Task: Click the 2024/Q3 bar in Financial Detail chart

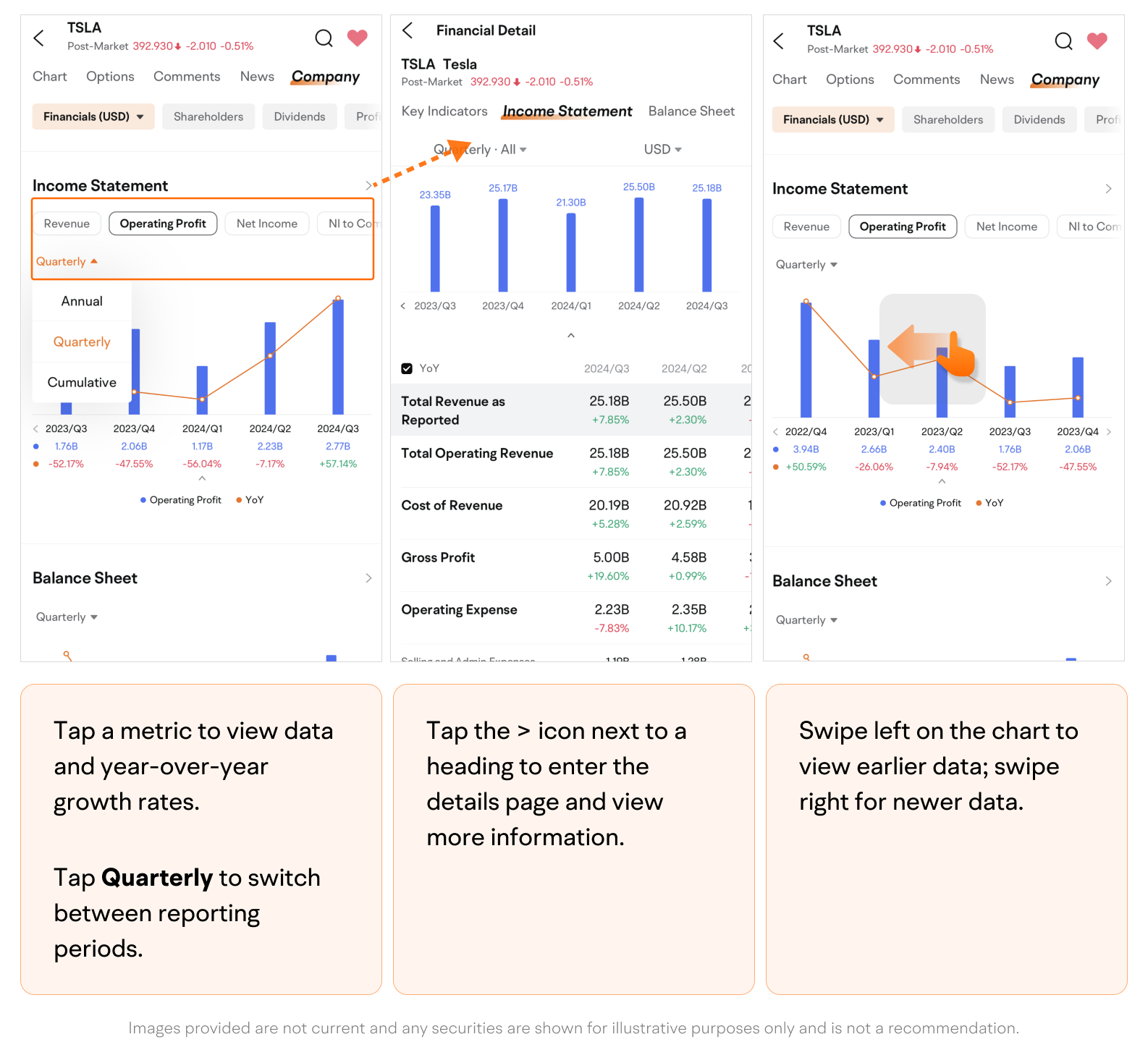Action: tap(706, 245)
